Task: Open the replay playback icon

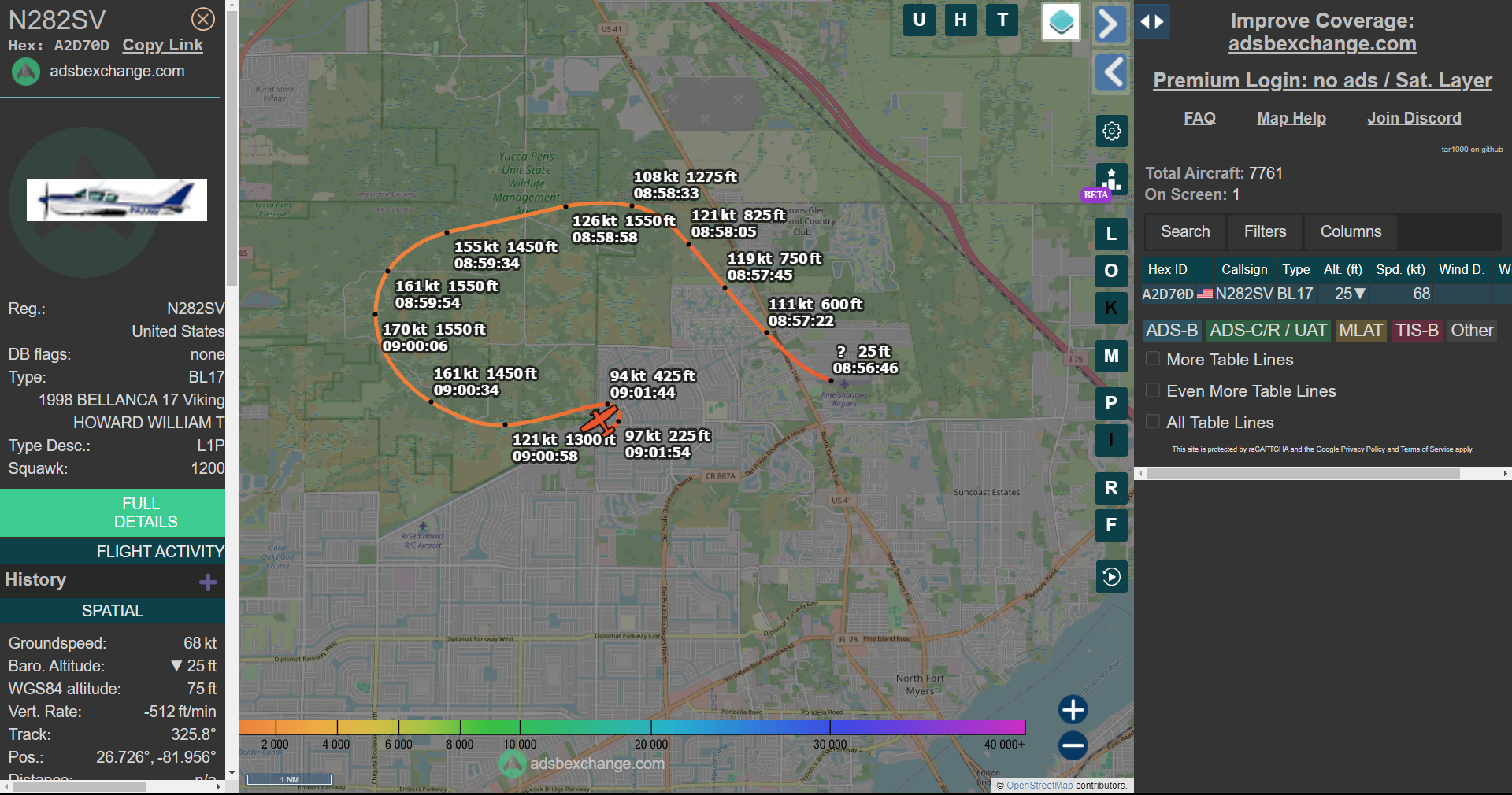Action: (1111, 576)
